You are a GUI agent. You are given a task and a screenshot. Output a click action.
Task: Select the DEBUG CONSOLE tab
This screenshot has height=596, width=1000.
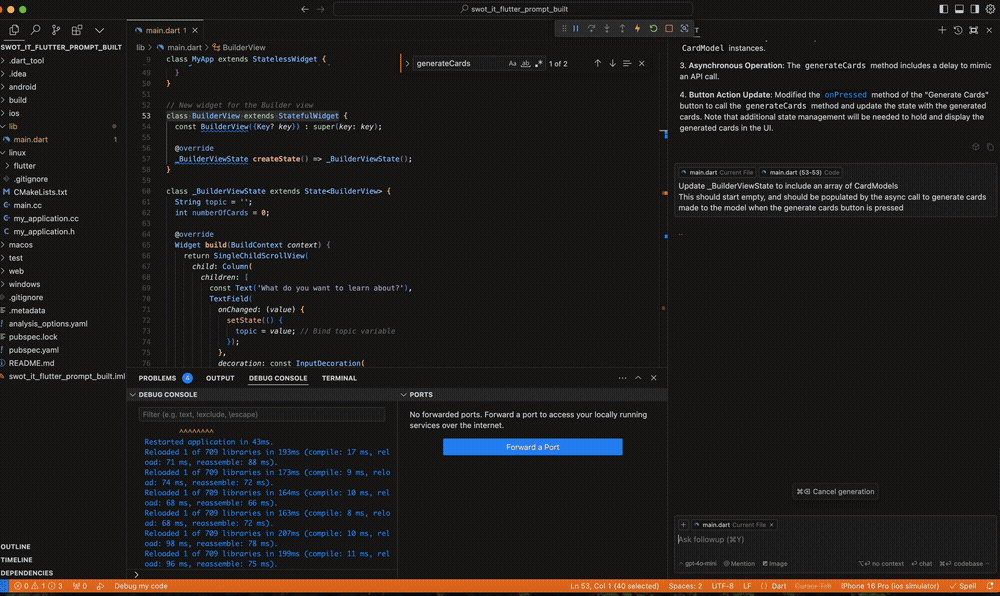click(x=277, y=378)
